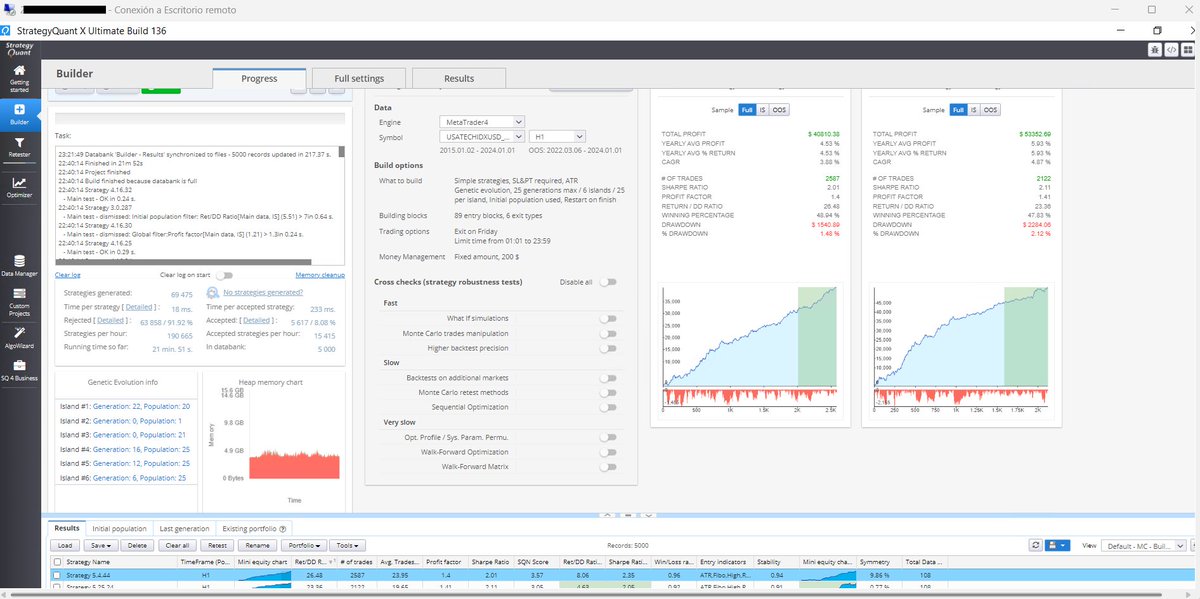Toggle Disable all cross checks switch

[607, 282]
